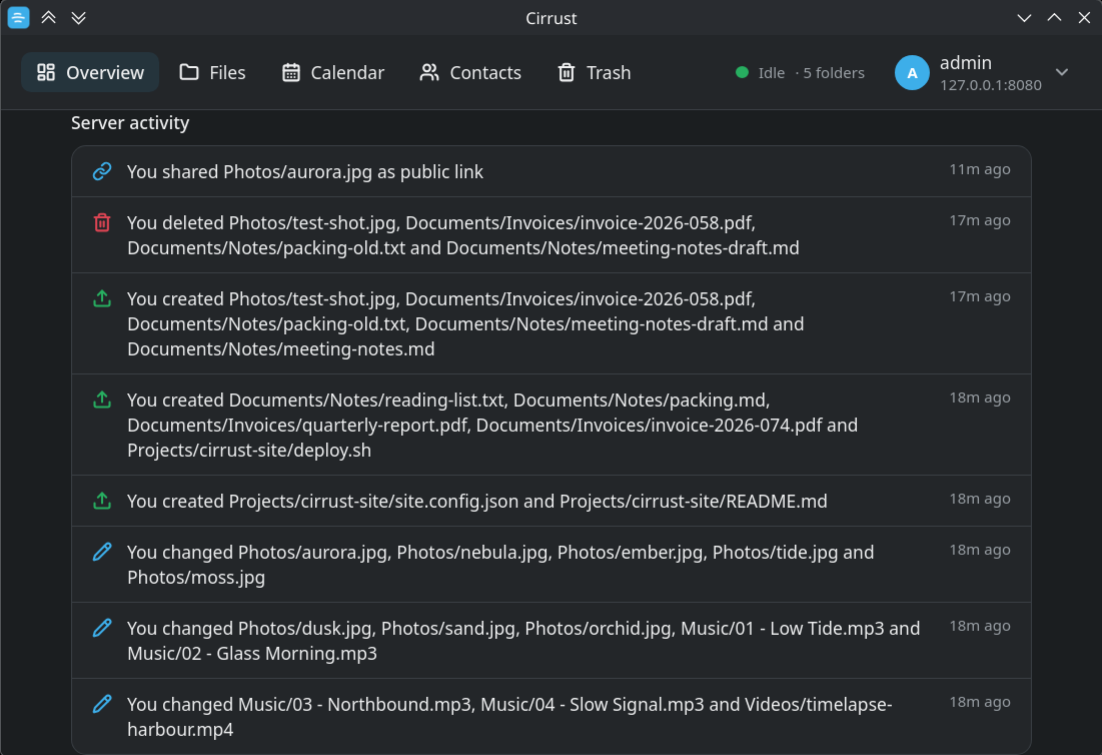Click pencil icon beside changed Northbound.mp3 entry
This screenshot has width=1102, height=755.
102,704
